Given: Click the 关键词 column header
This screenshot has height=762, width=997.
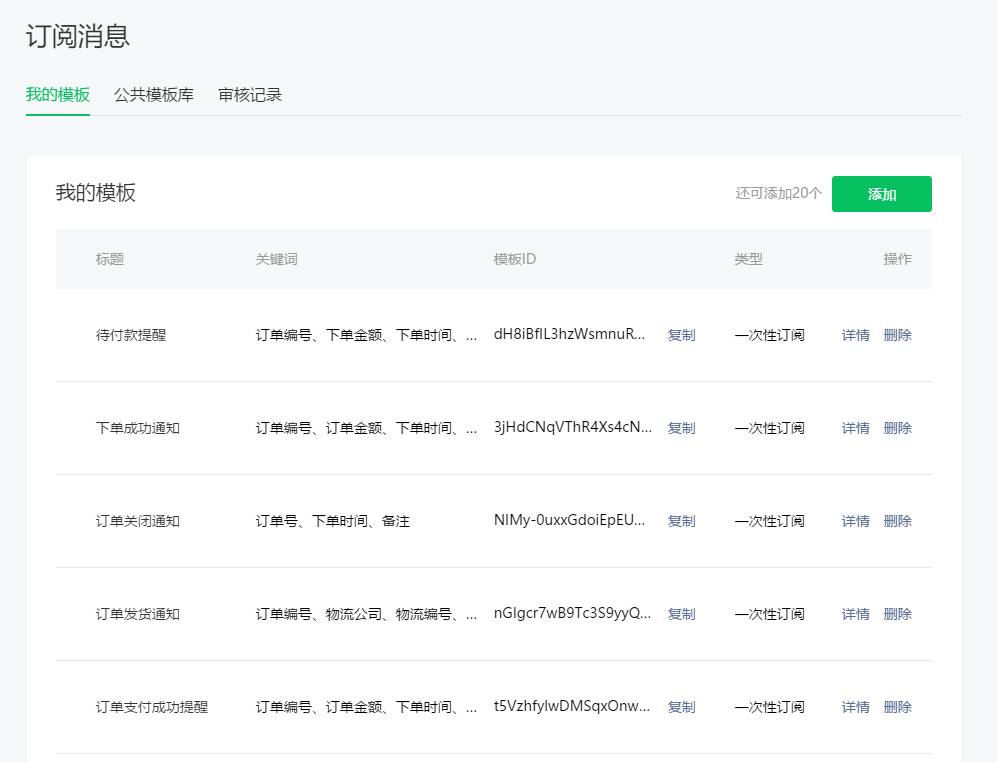Looking at the screenshot, I should pyautogui.click(x=277, y=259).
